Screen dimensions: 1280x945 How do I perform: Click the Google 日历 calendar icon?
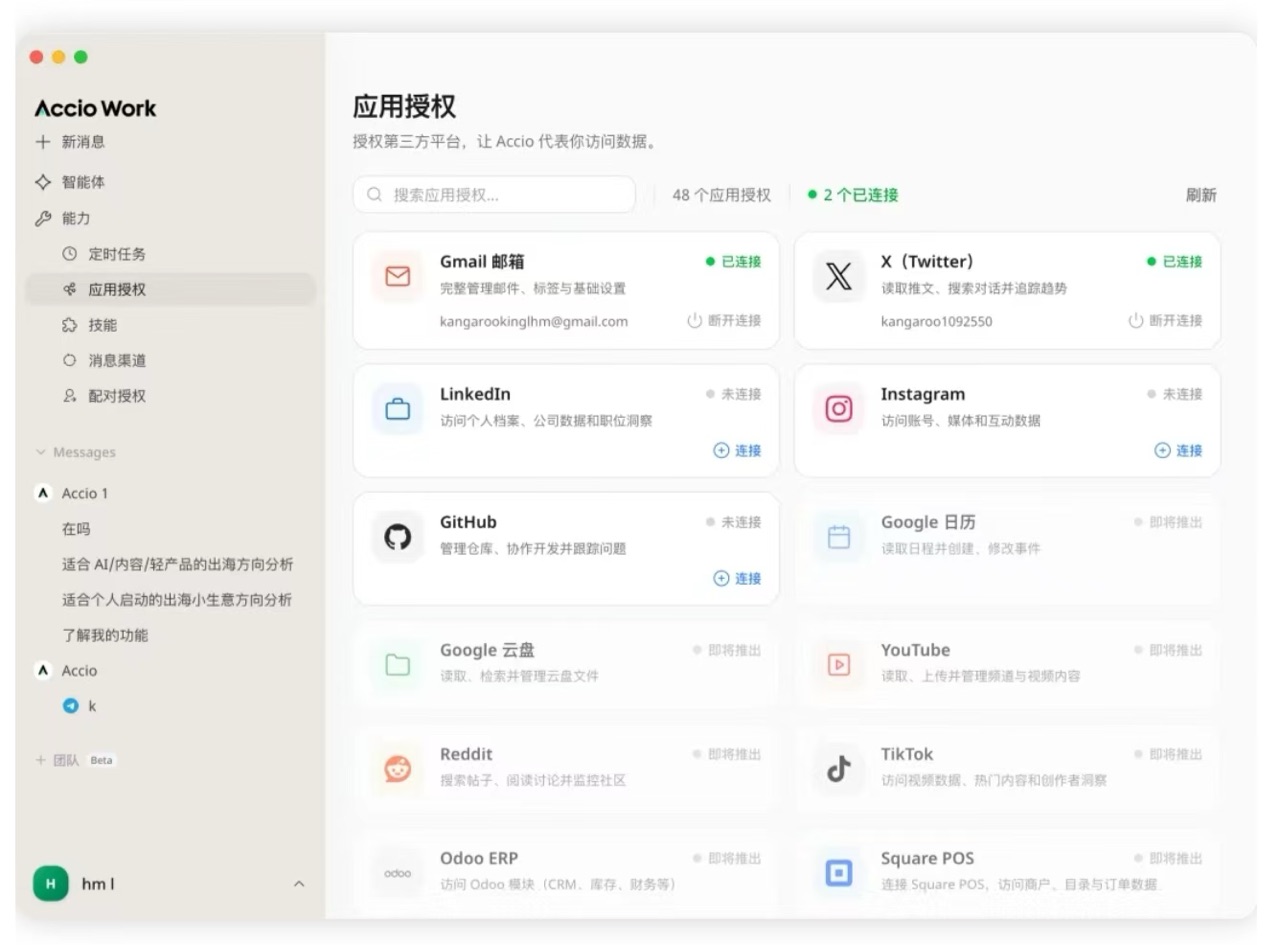(838, 537)
